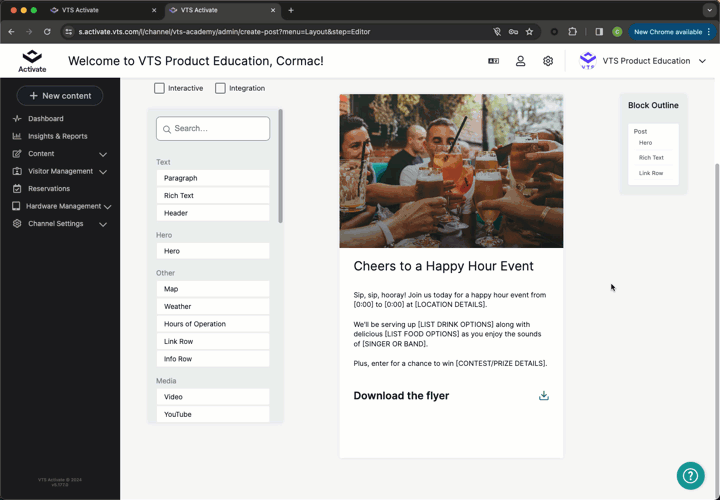Select the Video block
This screenshot has width=720, height=500.
[x=213, y=397]
